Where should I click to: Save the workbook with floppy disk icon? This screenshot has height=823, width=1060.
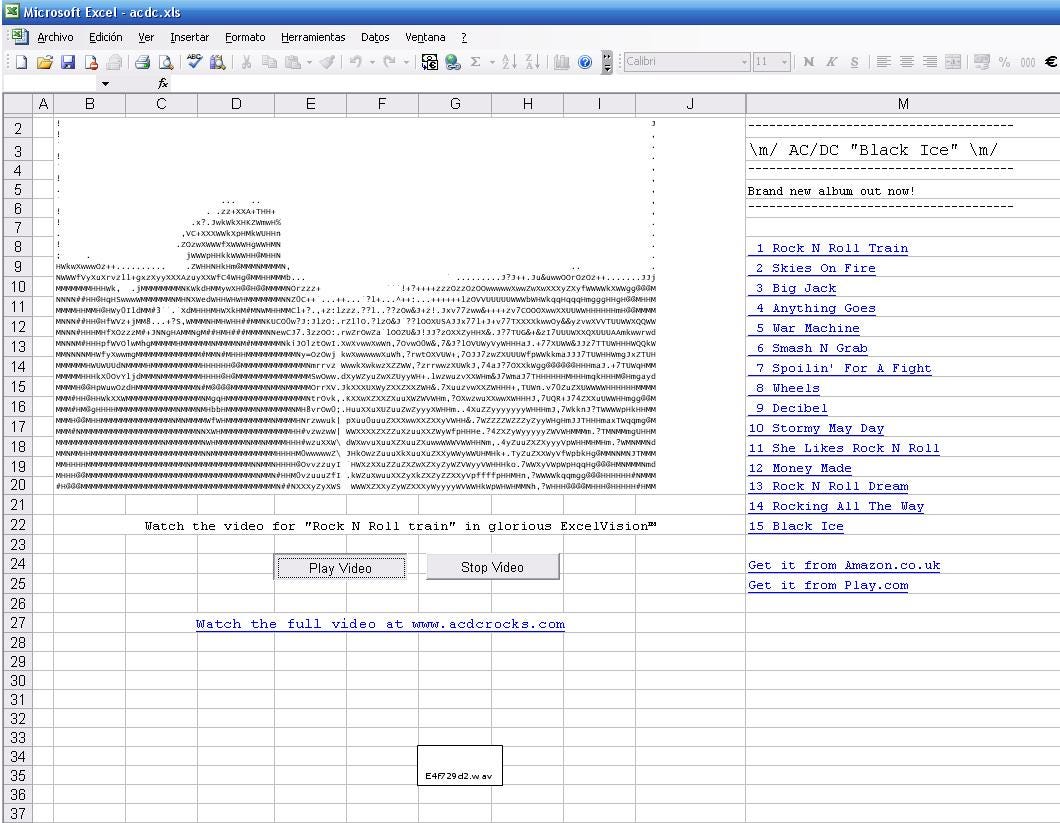pyautogui.click(x=68, y=62)
